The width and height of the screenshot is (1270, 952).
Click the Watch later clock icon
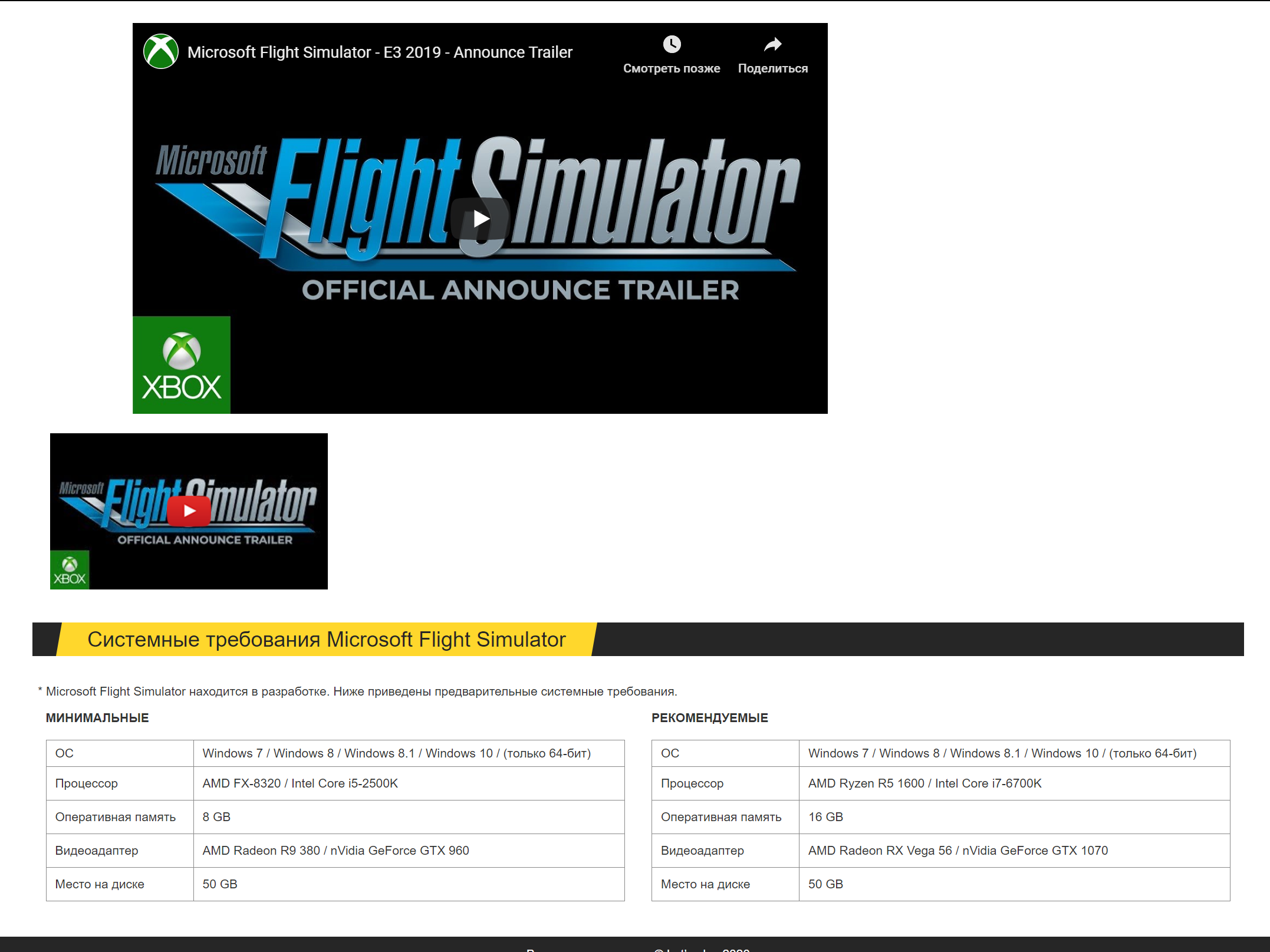[x=672, y=44]
